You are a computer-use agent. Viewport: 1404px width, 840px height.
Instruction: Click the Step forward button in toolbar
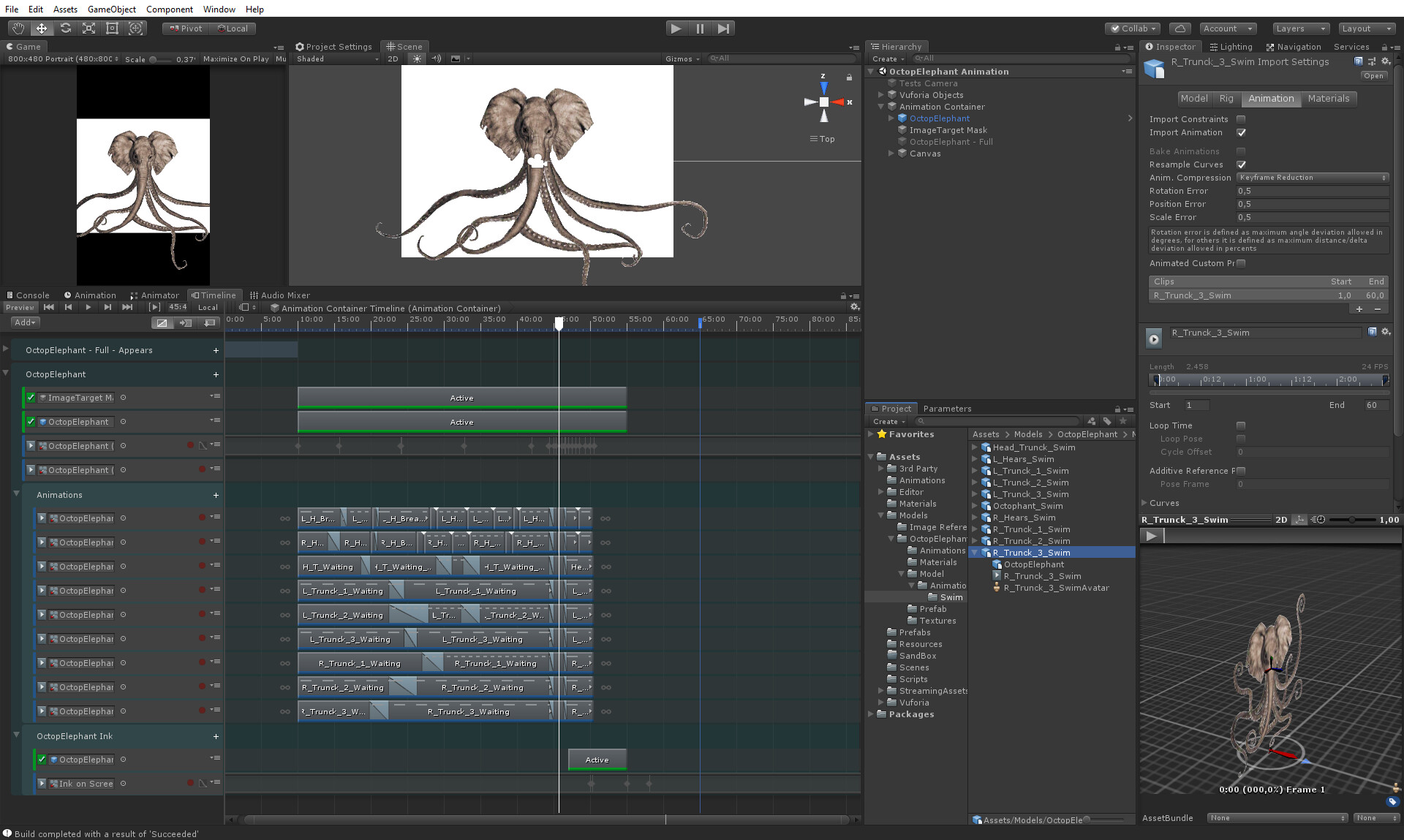(x=723, y=29)
